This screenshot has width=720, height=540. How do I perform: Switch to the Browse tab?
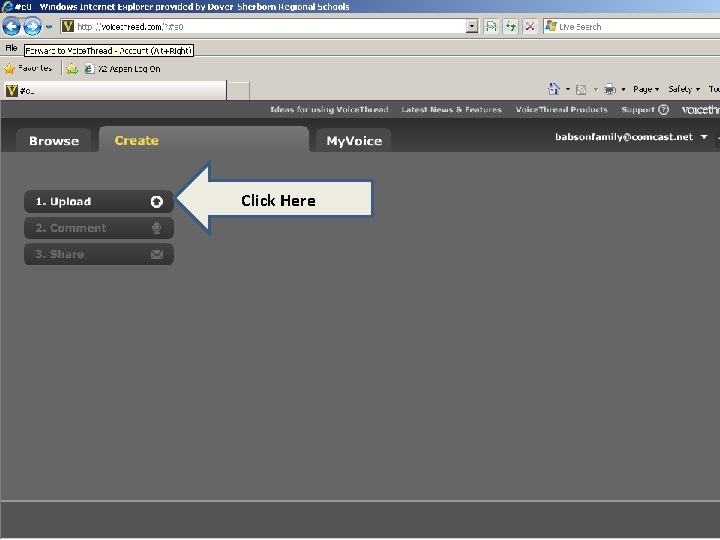[x=54, y=141]
